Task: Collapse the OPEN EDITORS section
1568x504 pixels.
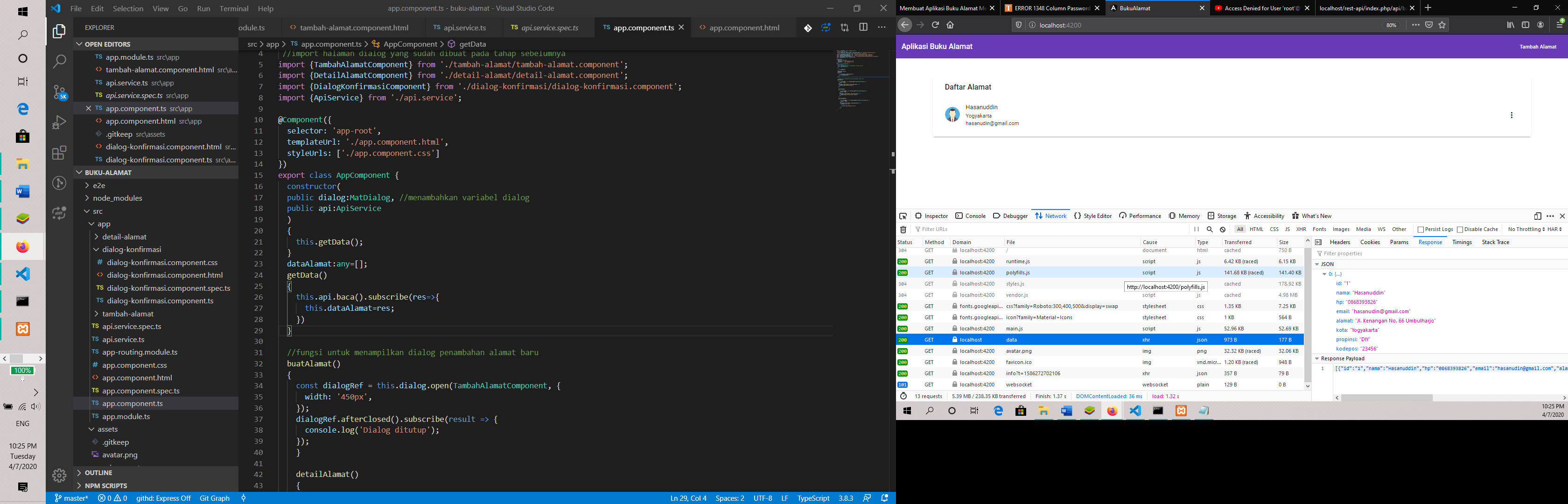Action: tap(156, 44)
